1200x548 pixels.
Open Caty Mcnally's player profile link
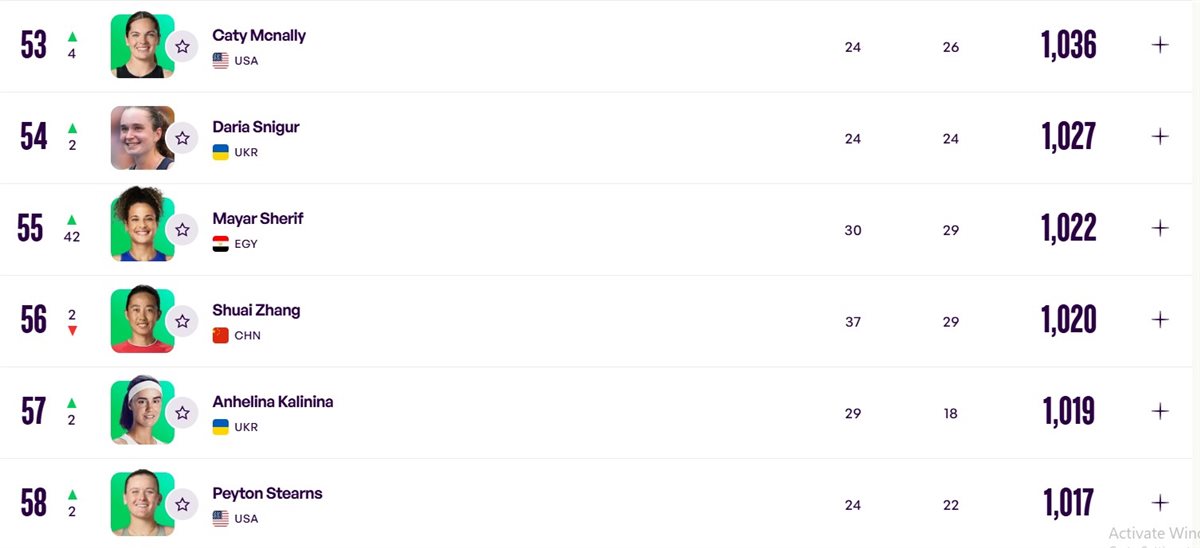pos(259,35)
